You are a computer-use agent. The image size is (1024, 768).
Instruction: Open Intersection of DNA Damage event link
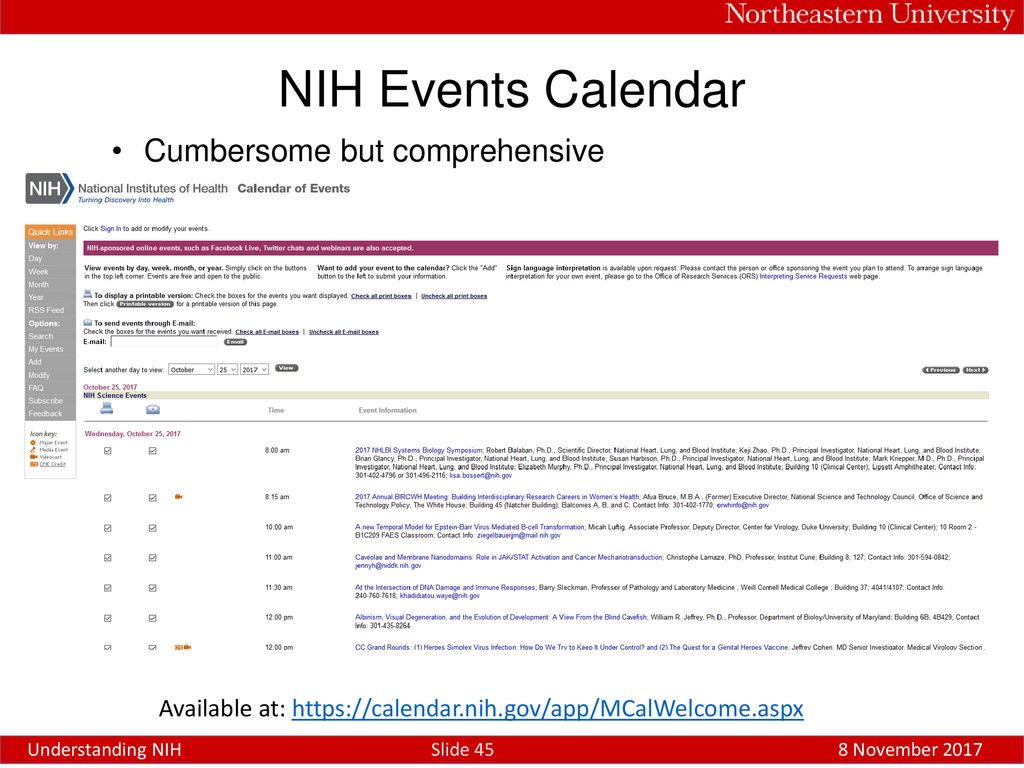(445, 588)
